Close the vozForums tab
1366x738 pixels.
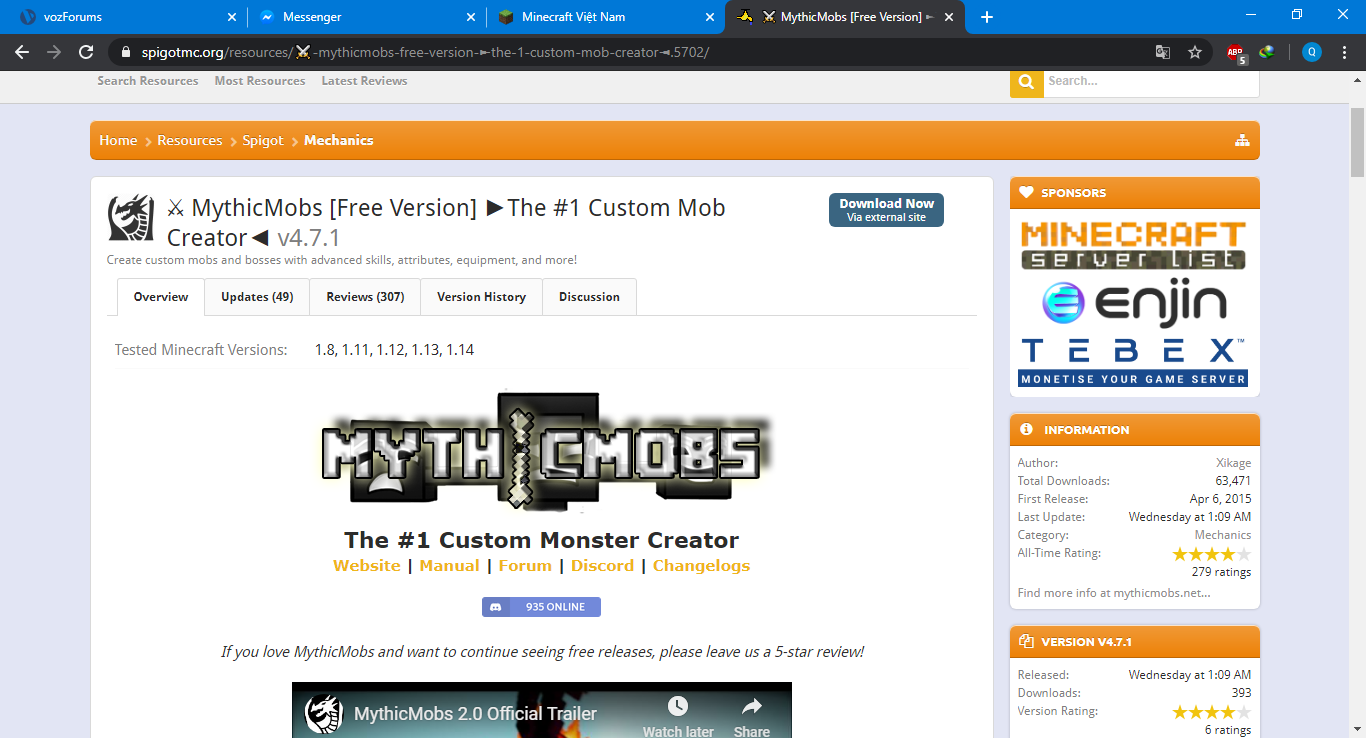(232, 17)
